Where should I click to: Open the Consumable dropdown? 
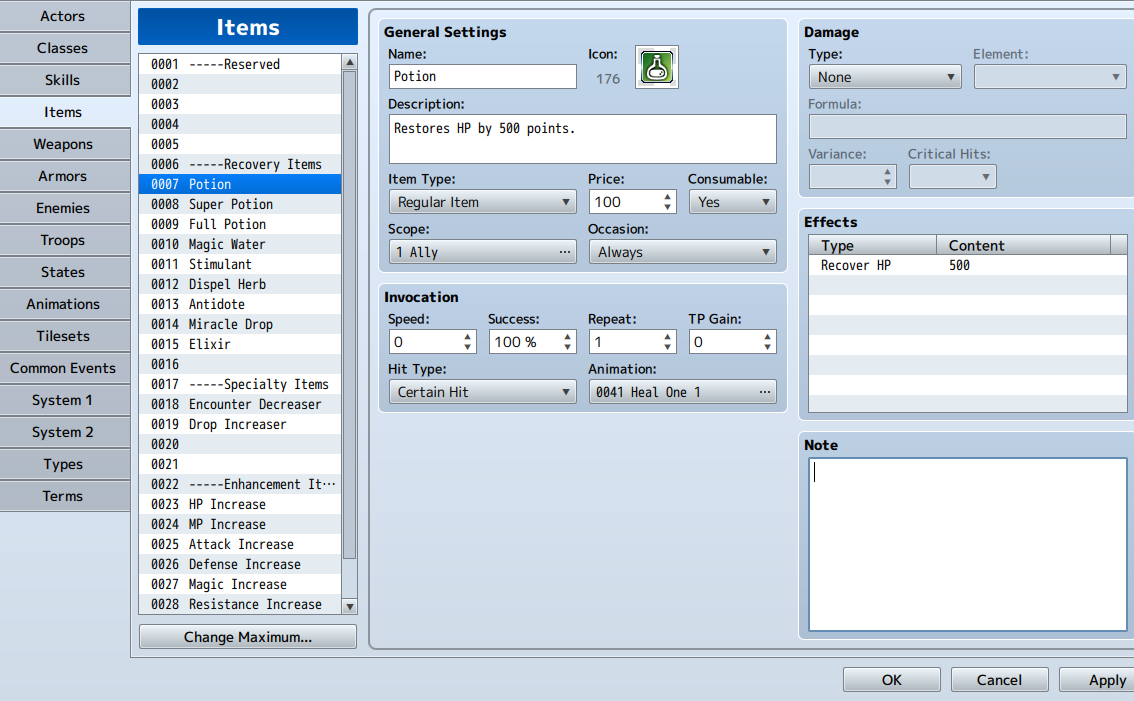click(x=732, y=201)
